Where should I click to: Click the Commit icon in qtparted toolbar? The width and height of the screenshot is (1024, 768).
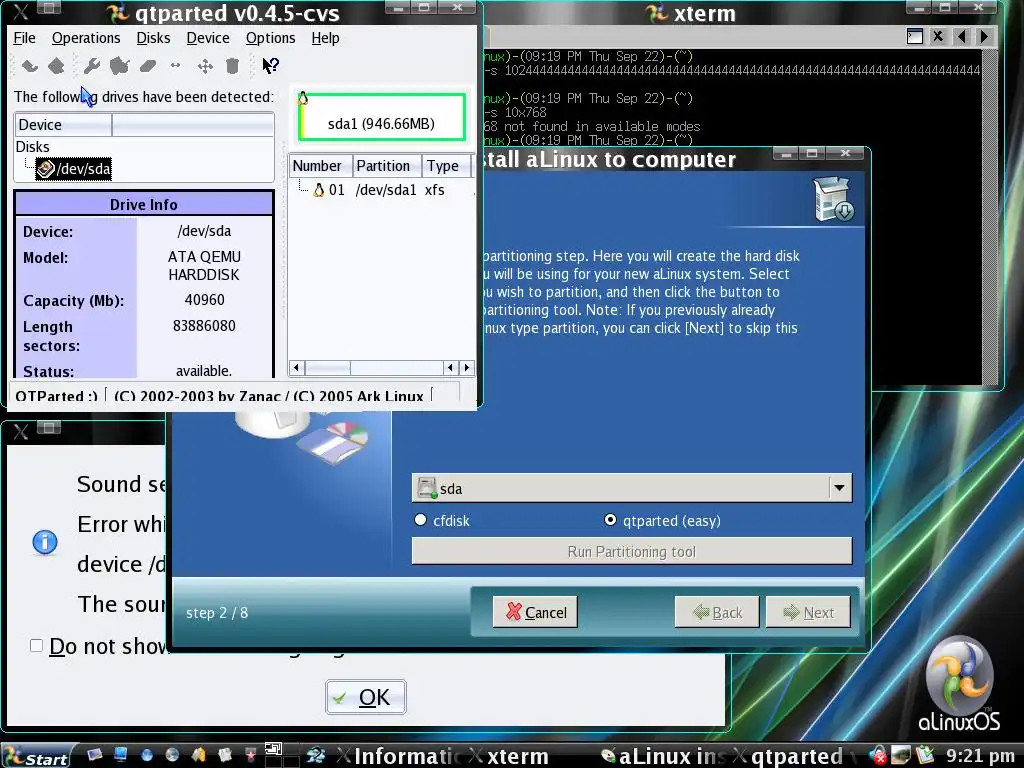click(x=56, y=65)
